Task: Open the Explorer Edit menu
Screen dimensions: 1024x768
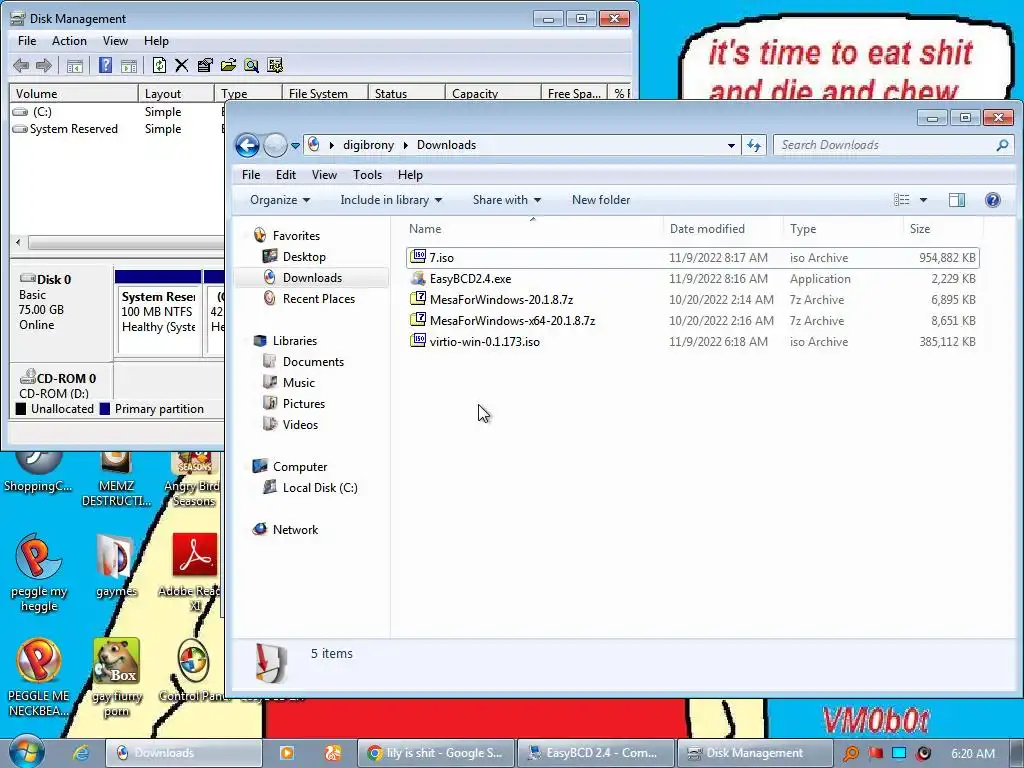Action: (x=285, y=174)
